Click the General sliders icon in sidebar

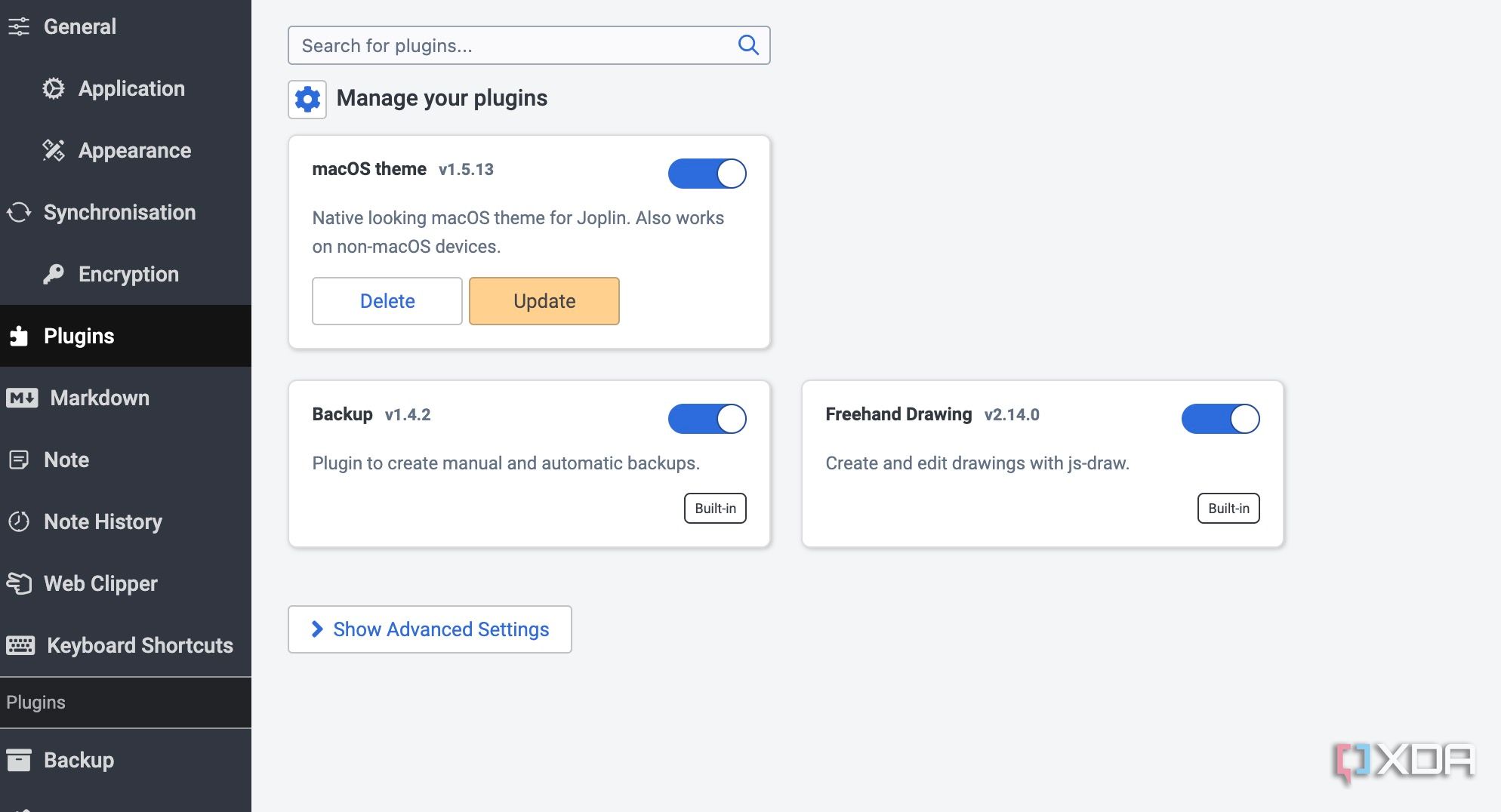click(x=19, y=26)
